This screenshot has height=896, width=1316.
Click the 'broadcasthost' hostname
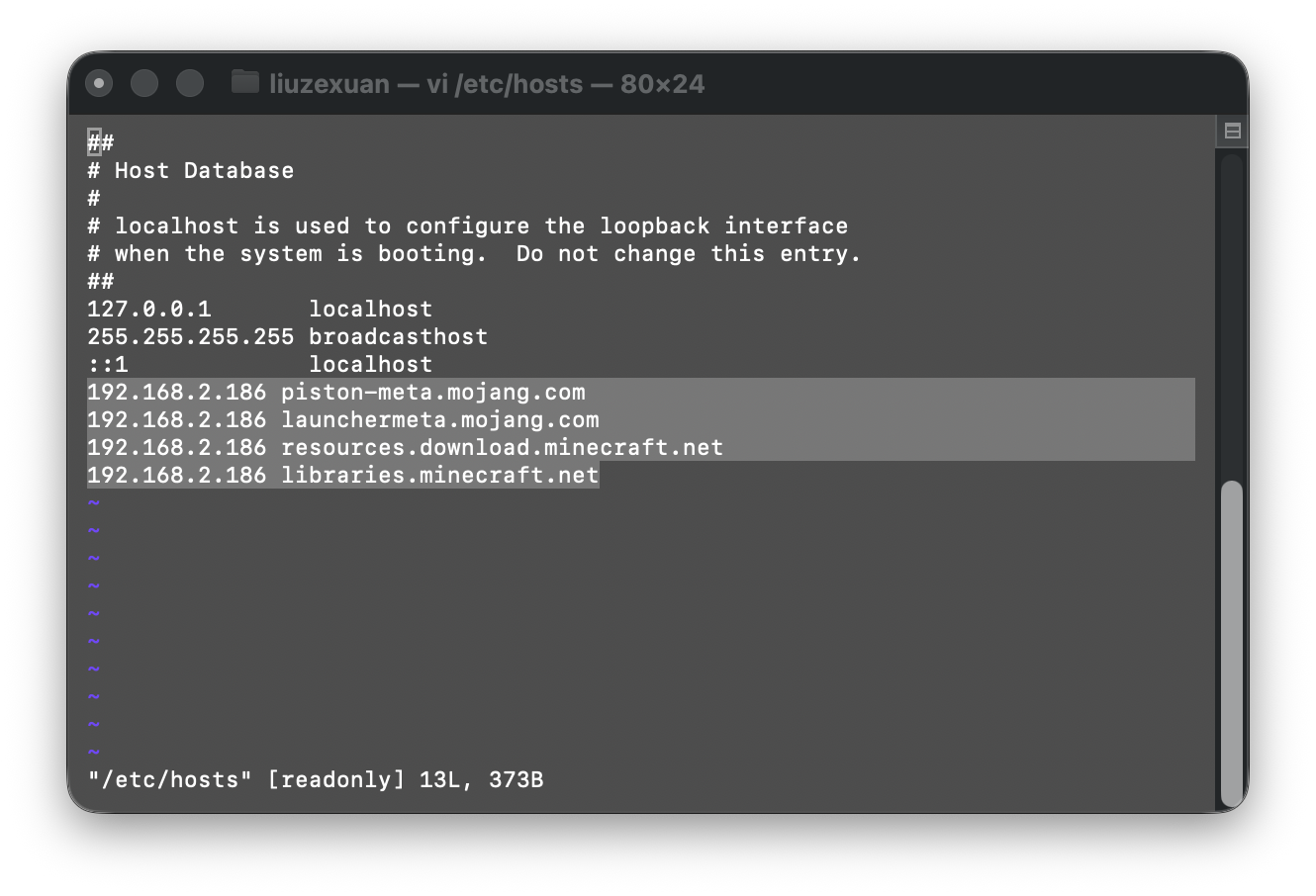[399, 336]
